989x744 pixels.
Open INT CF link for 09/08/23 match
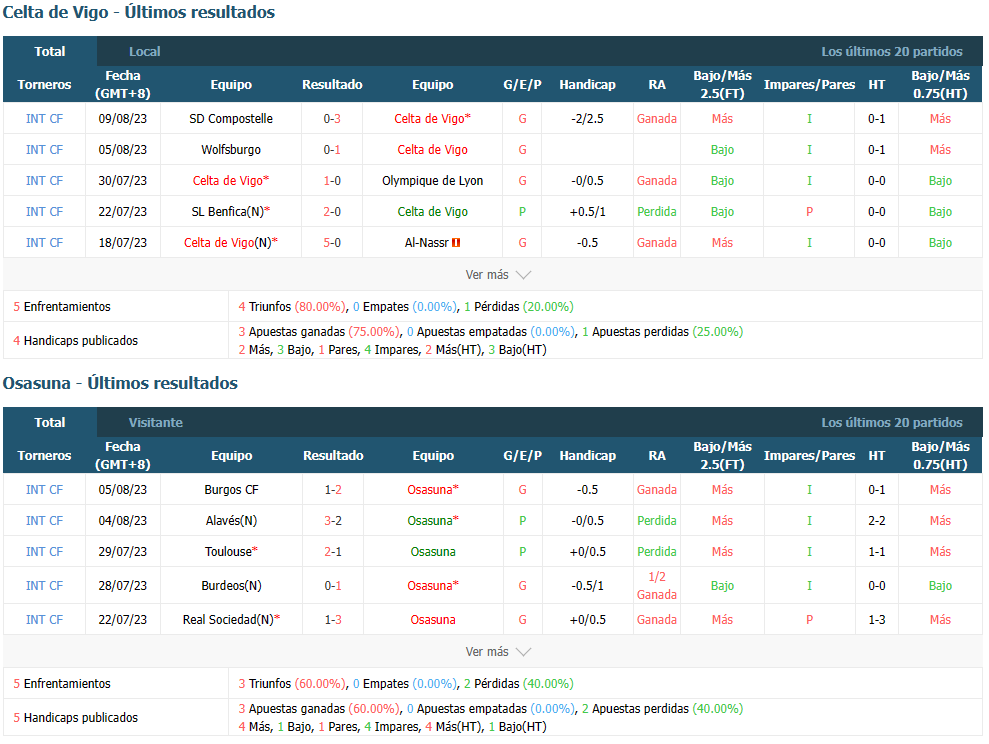pyautogui.click(x=44, y=119)
